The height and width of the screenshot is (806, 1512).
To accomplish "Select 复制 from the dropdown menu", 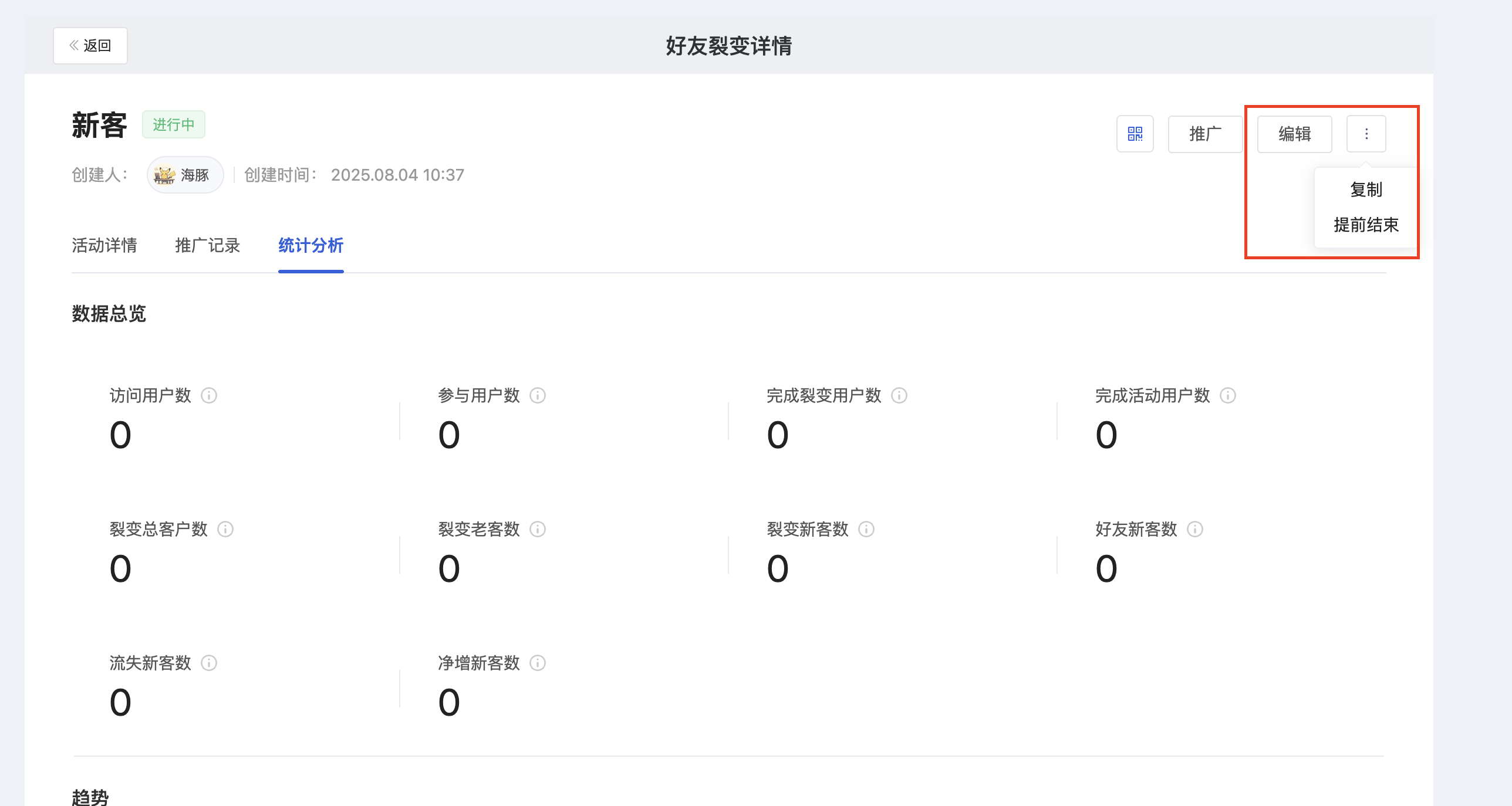I will pos(1366,189).
